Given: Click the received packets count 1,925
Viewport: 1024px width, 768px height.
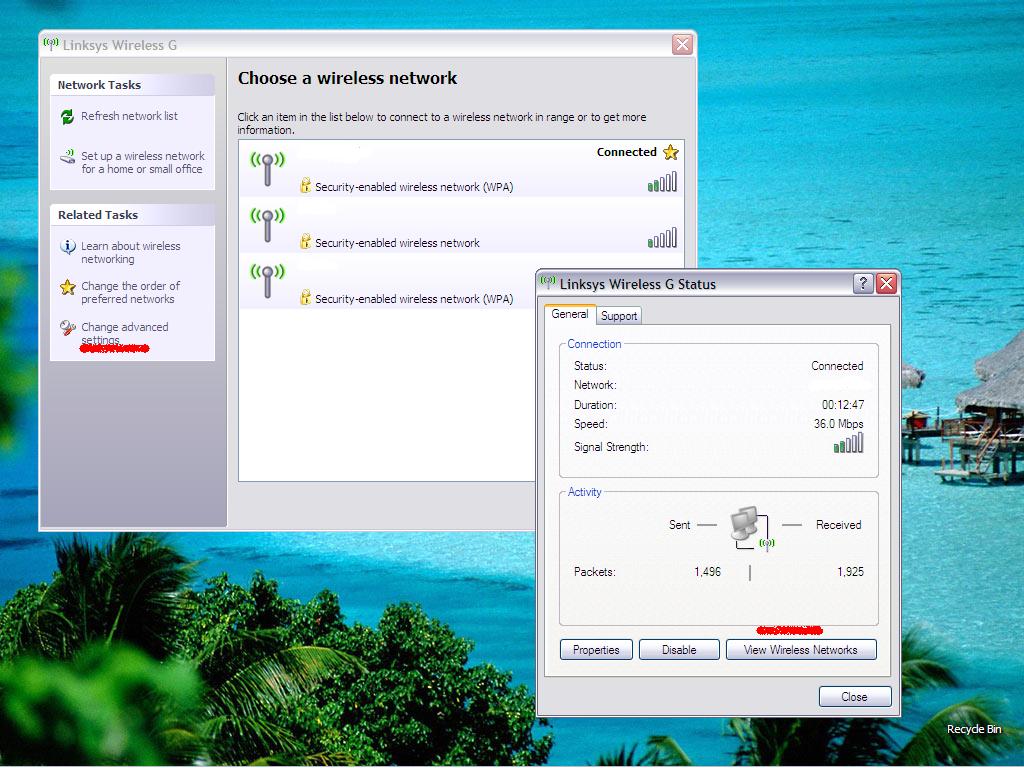Looking at the screenshot, I should click(850, 572).
